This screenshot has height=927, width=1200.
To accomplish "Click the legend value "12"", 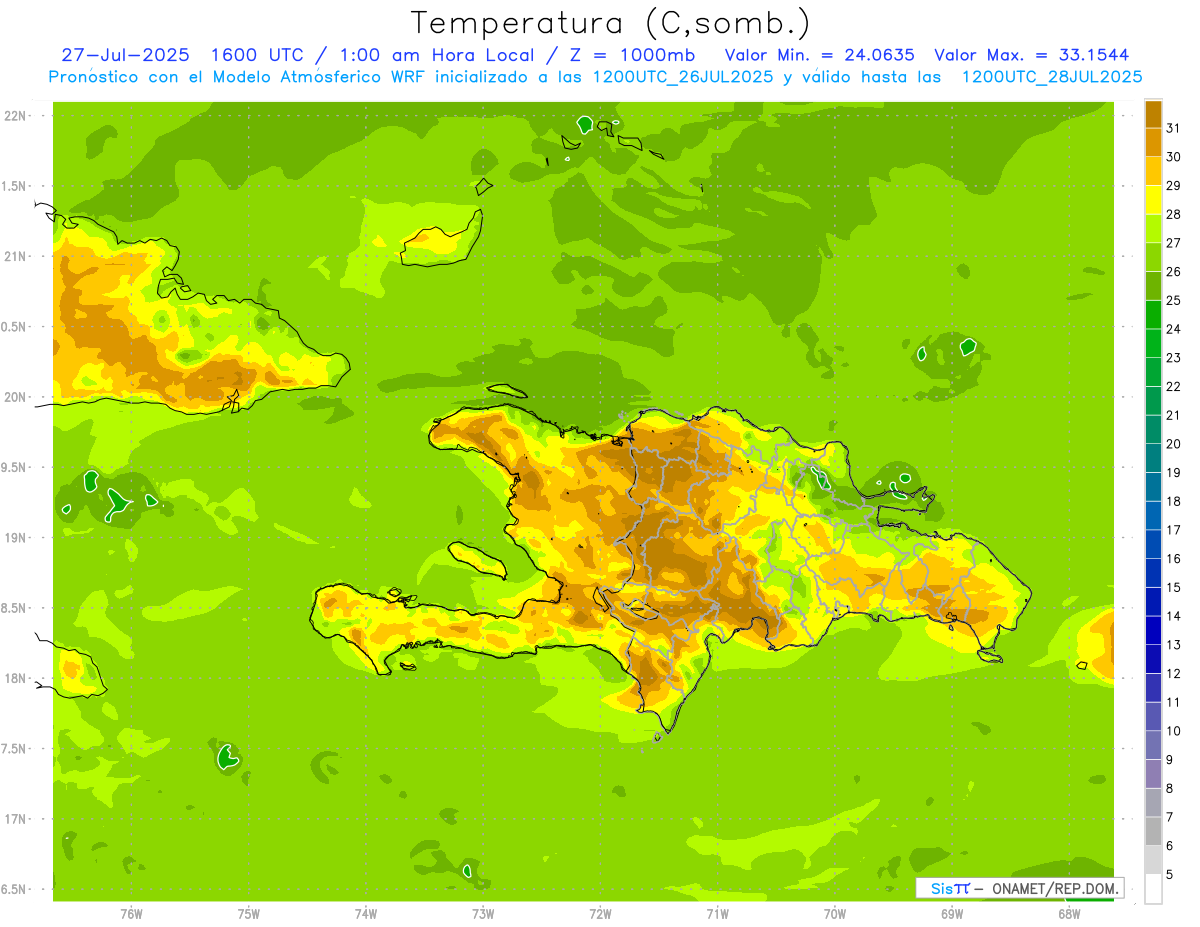I will point(1173,674).
